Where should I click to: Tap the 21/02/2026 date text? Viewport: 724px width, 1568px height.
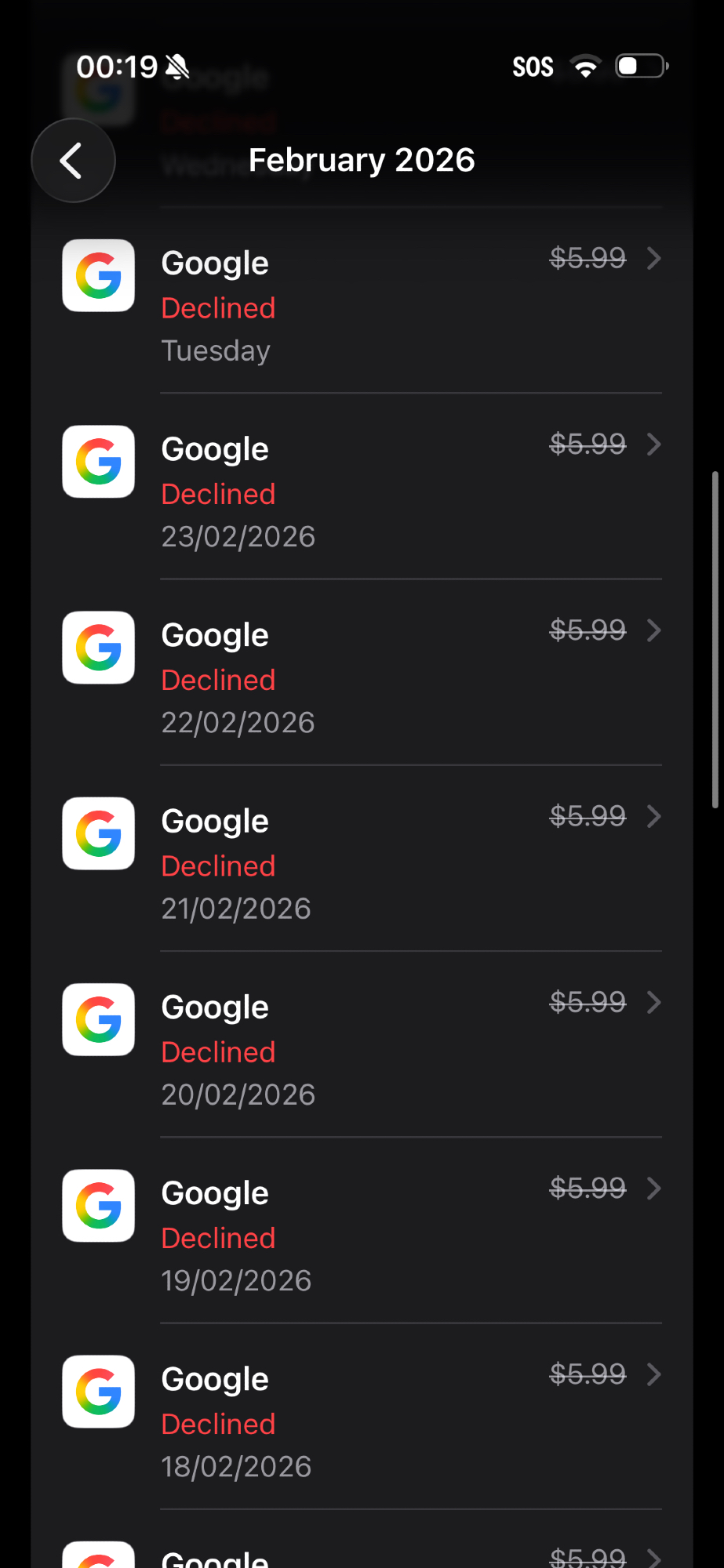point(236,909)
